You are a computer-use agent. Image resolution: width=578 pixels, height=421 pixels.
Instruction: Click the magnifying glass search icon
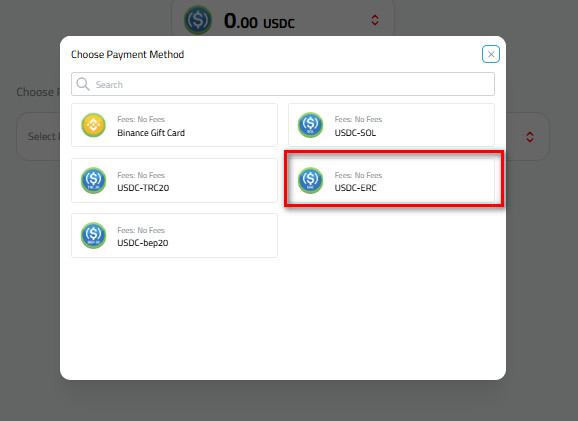click(83, 84)
